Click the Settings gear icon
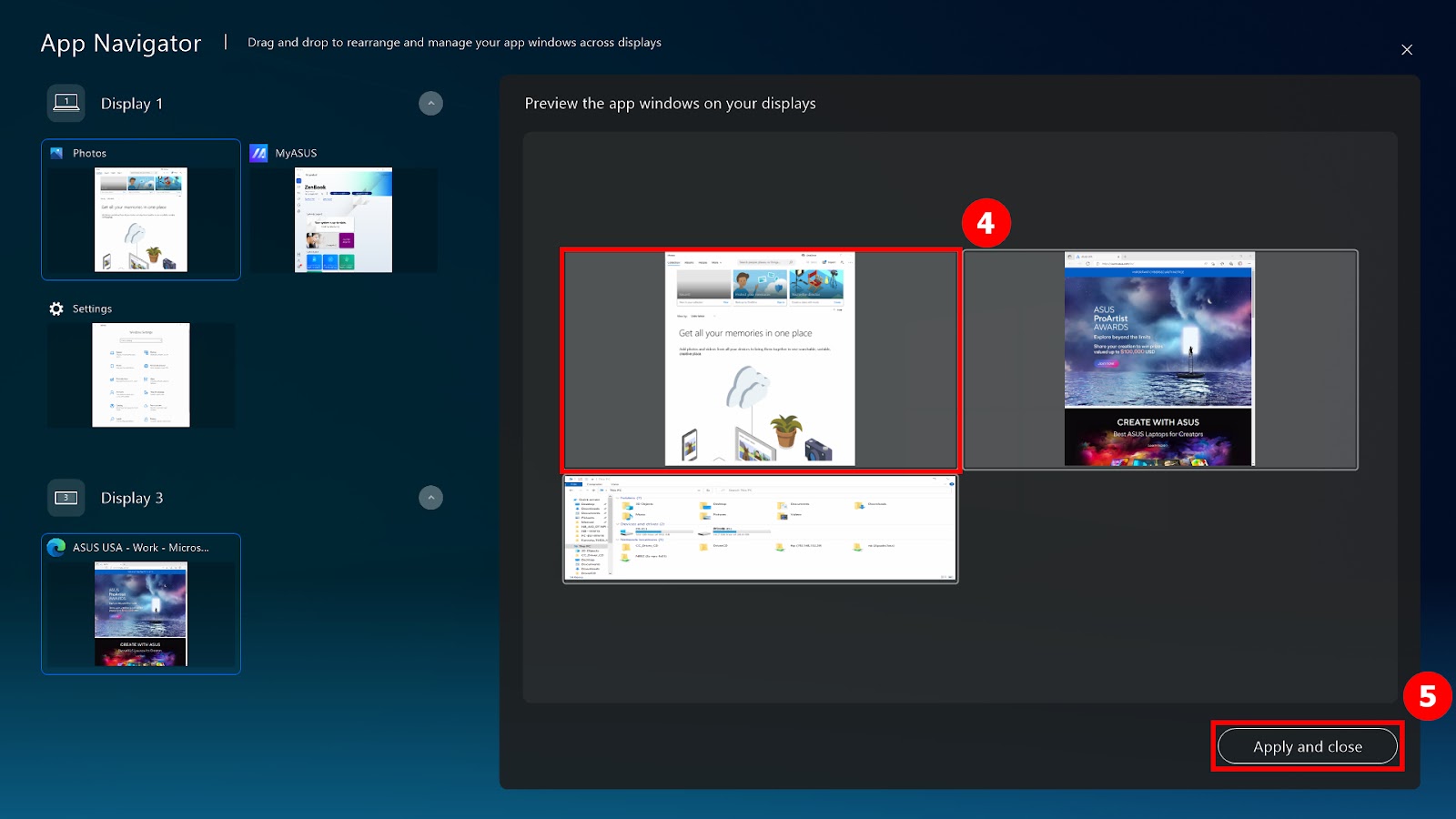This screenshot has height=819, width=1456. click(x=56, y=308)
